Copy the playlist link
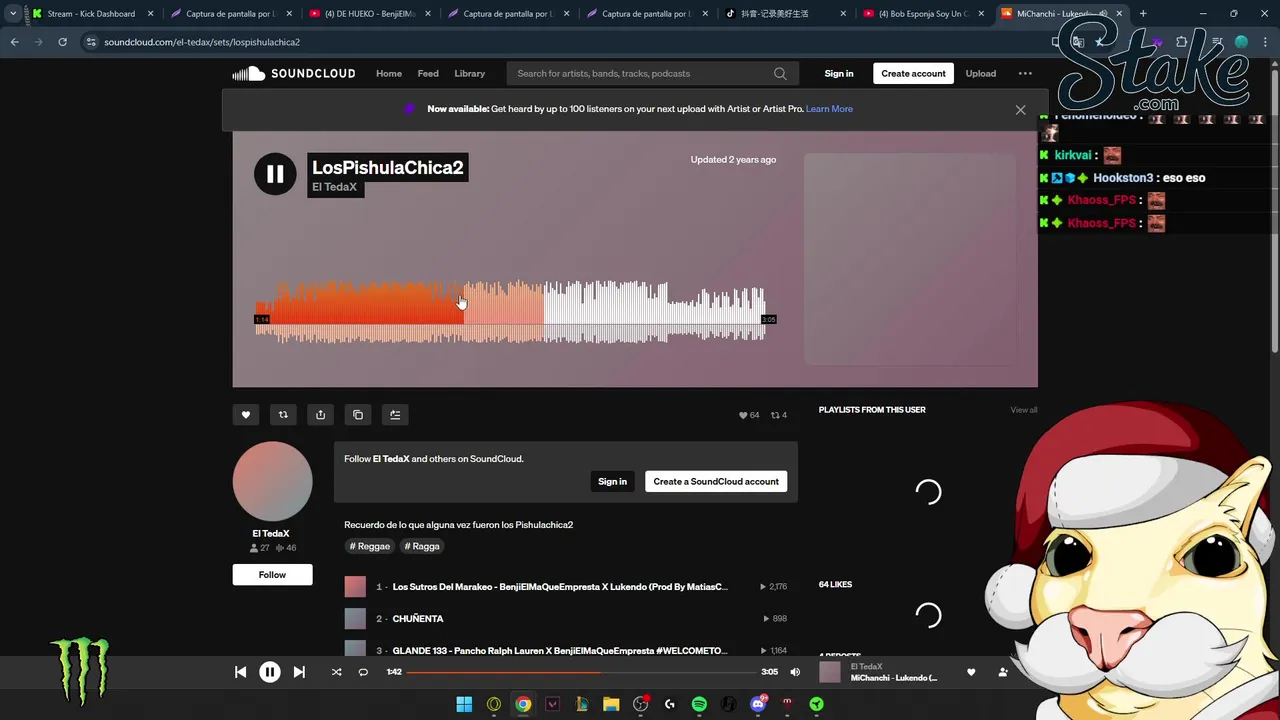1280x720 pixels. point(358,415)
